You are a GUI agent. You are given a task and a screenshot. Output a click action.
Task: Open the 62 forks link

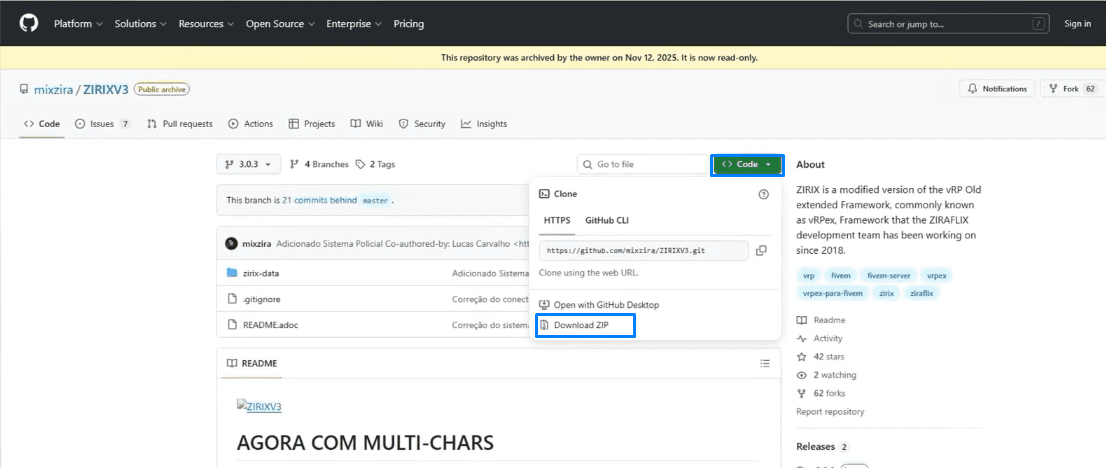(821, 393)
